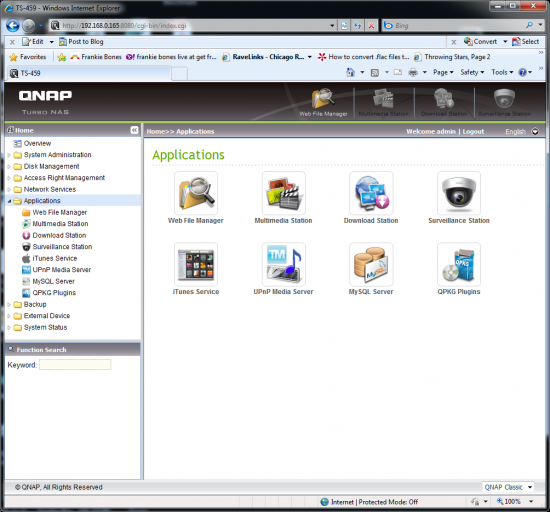Open the Help question-mark icon
550x512 pixels.
coord(523,72)
